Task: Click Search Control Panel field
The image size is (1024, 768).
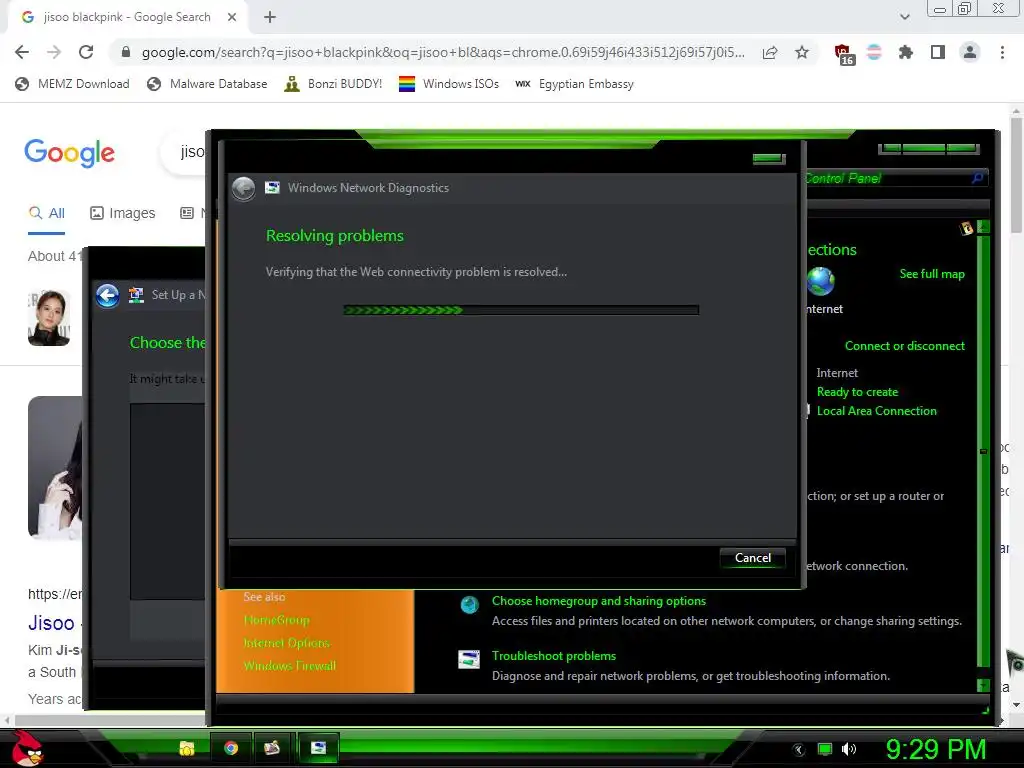Action: pyautogui.click(x=895, y=178)
